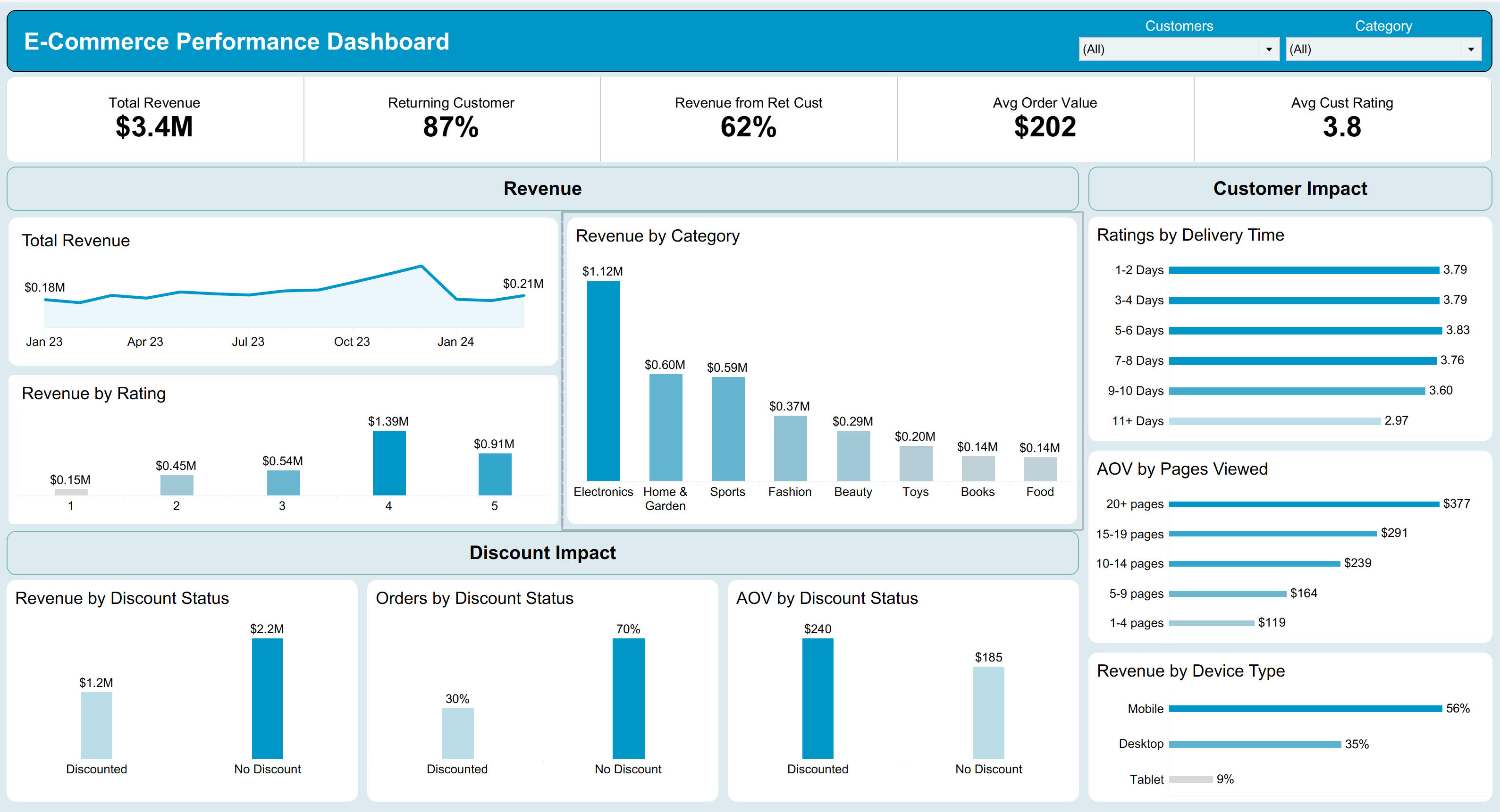Select the Mobile bar in Revenue by Device Type

tap(1305, 708)
